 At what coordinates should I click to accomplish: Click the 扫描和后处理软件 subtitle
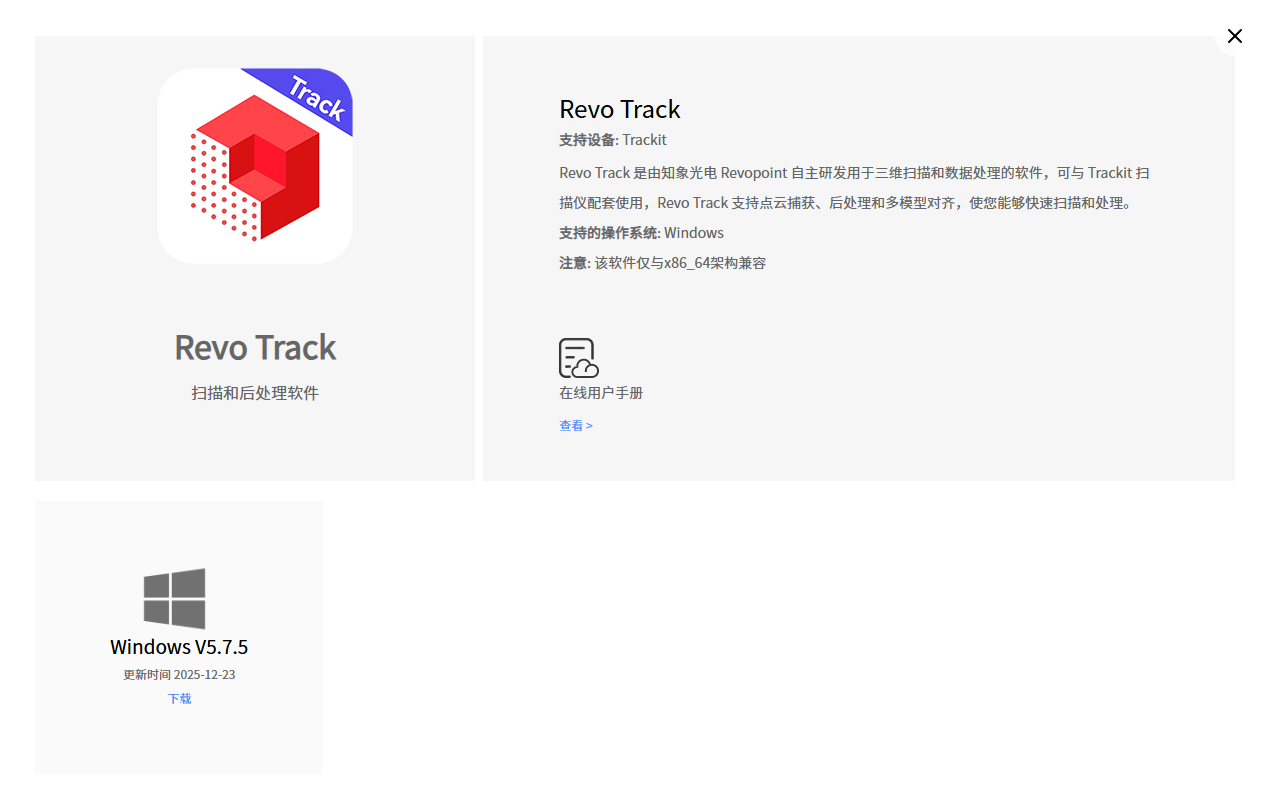(x=255, y=393)
